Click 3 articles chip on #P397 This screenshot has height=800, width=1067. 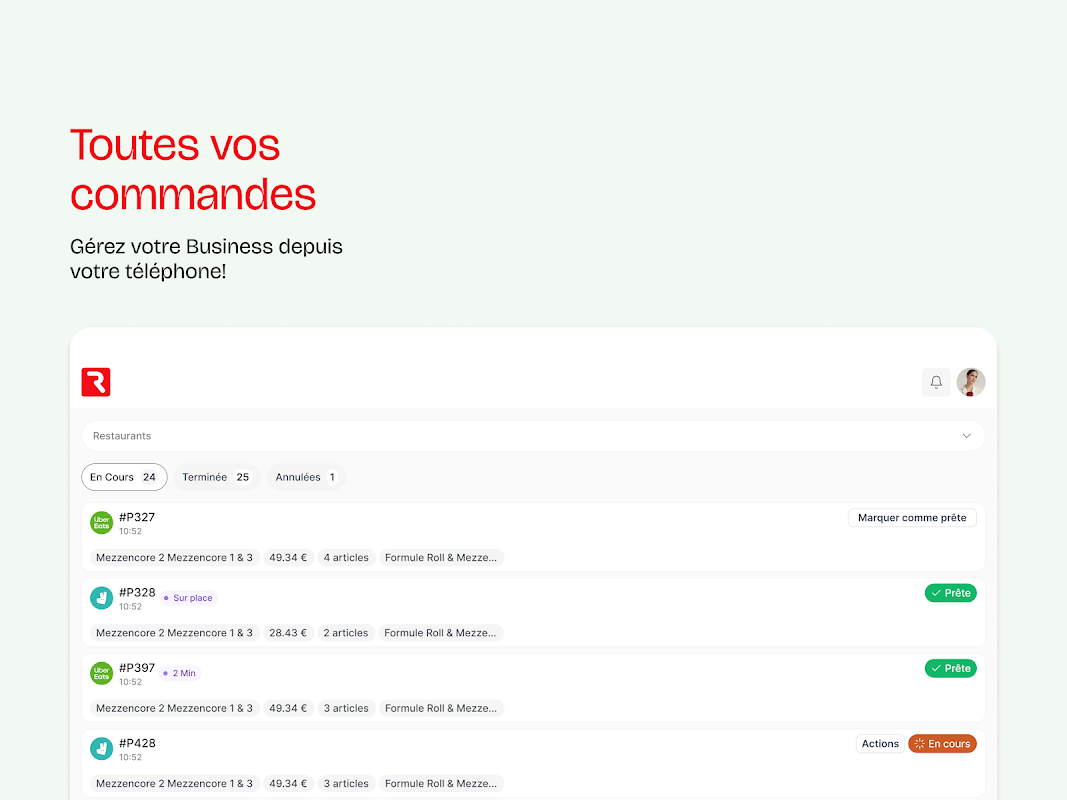tap(346, 709)
